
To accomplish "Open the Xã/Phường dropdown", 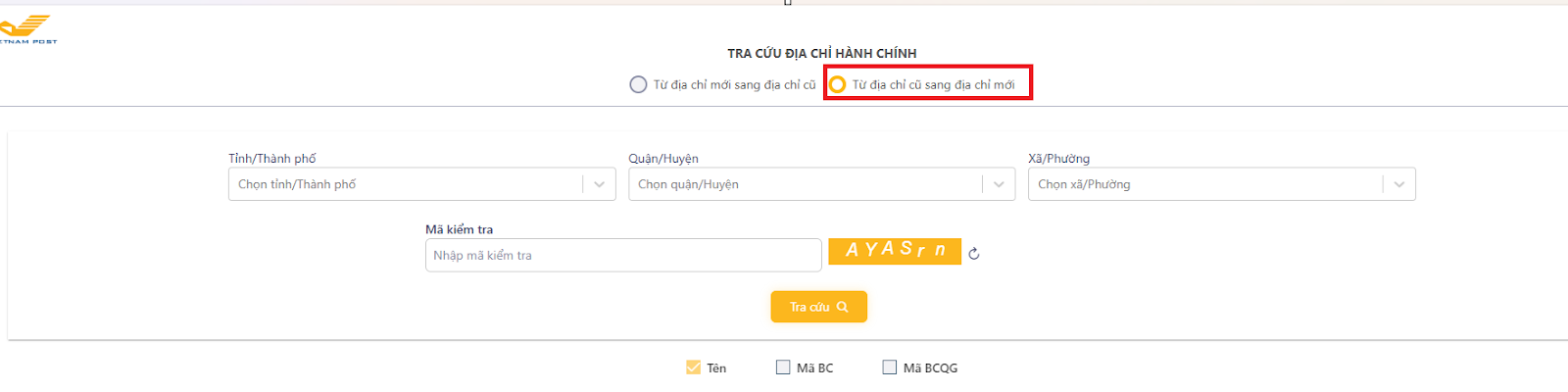I will (1205, 184).
